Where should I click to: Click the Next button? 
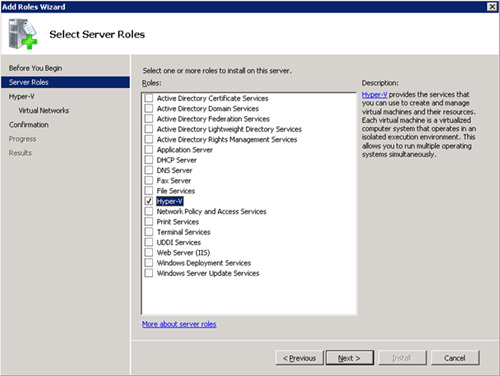[349, 358]
